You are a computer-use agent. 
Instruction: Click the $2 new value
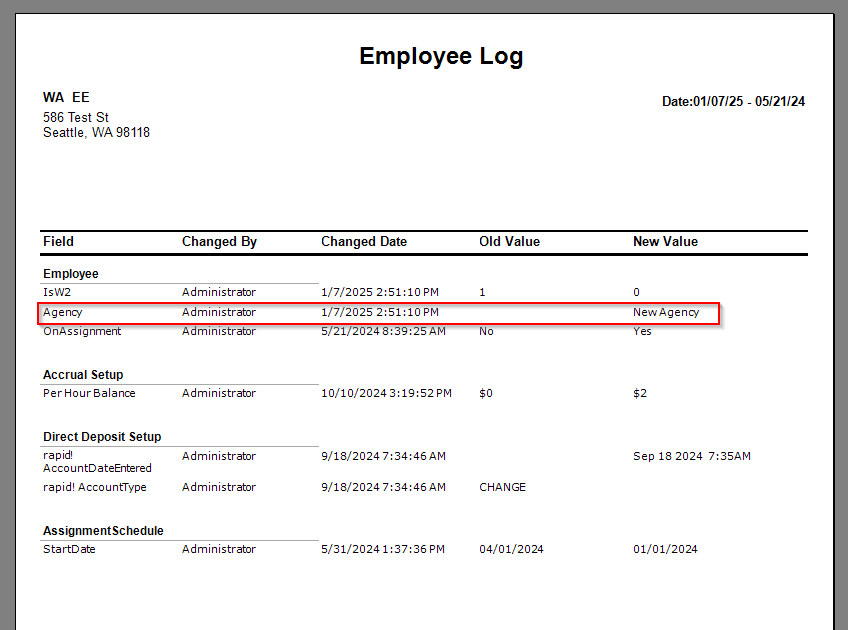(x=640, y=393)
